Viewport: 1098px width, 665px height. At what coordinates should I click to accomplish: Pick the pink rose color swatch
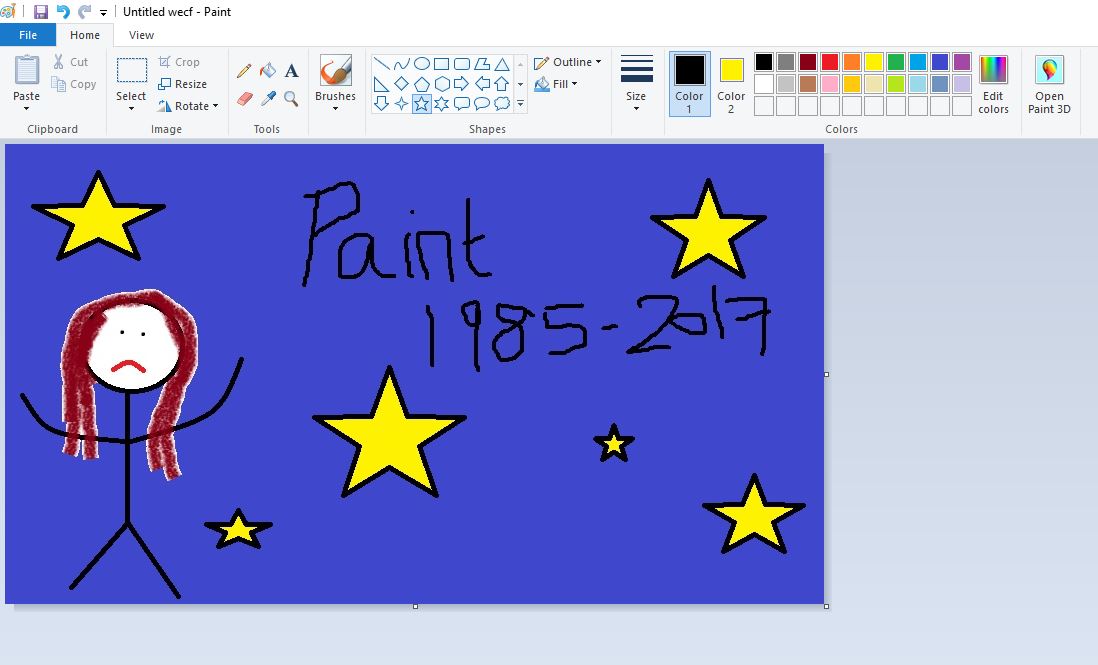click(x=830, y=84)
